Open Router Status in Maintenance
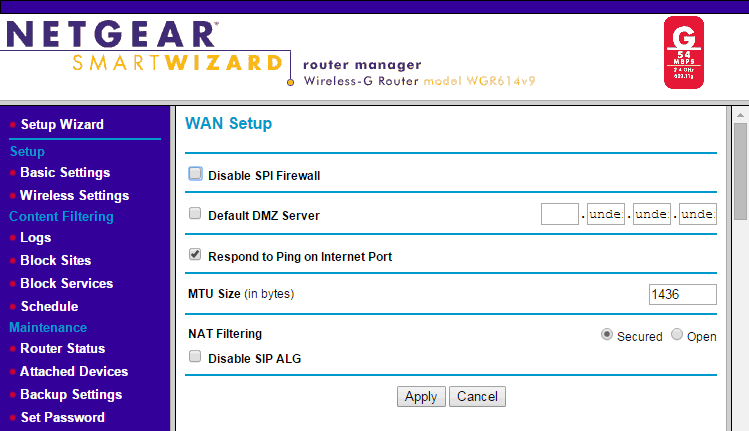The width and height of the screenshot is (749, 431). click(62, 349)
